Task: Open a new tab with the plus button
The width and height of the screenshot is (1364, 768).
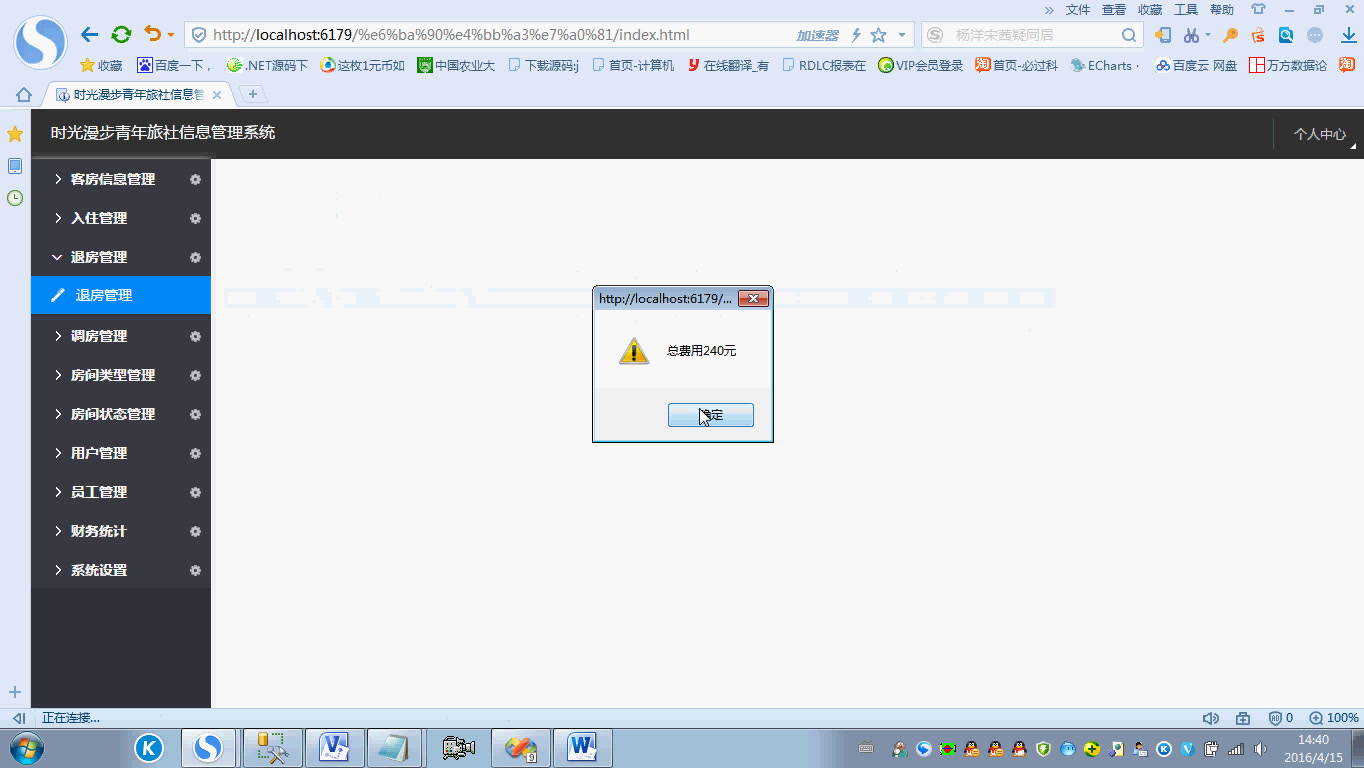Action: (x=253, y=94)
